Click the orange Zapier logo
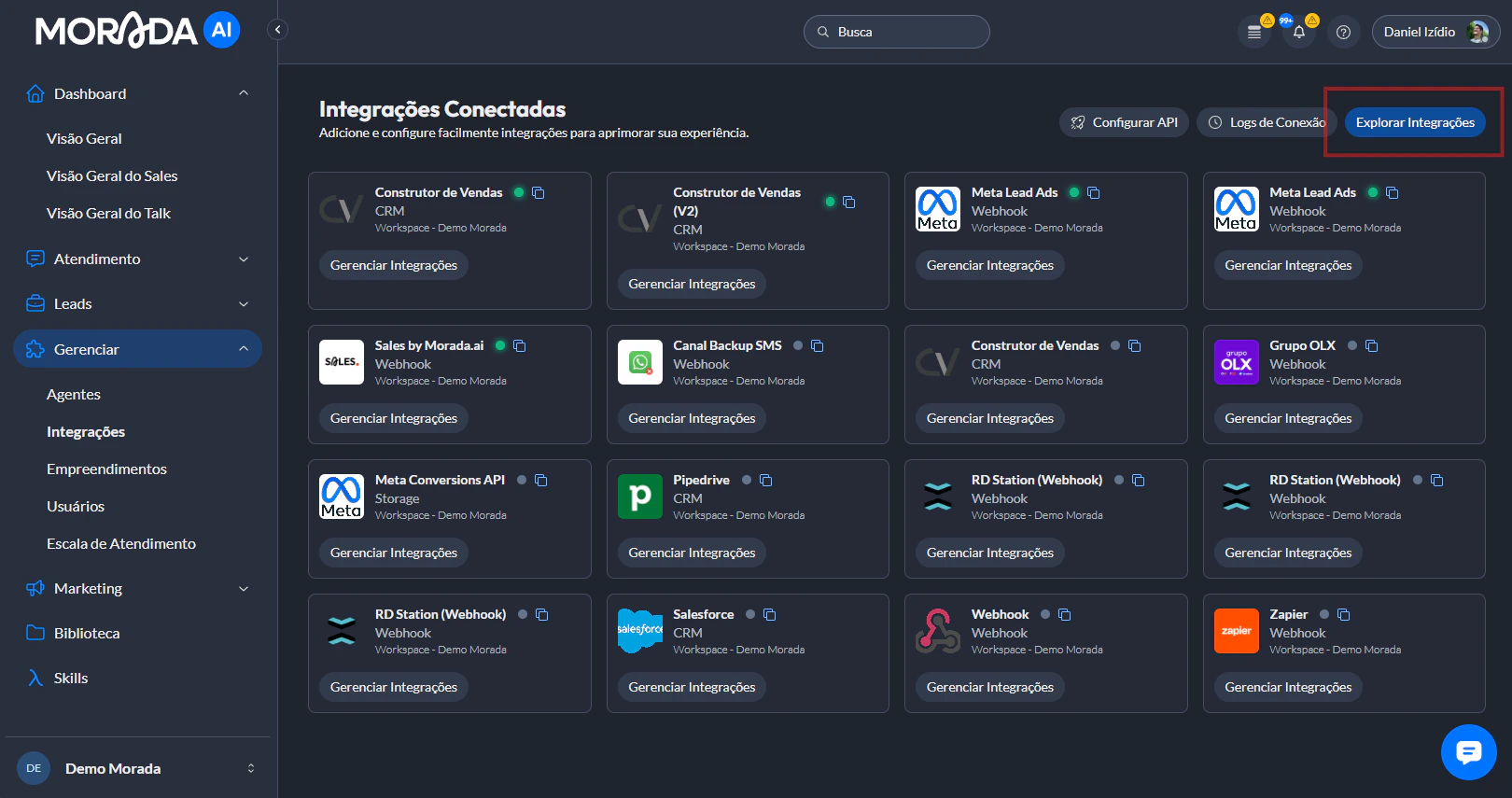1512x798 pixels. pyautogui.click(x=1237, y=631)
